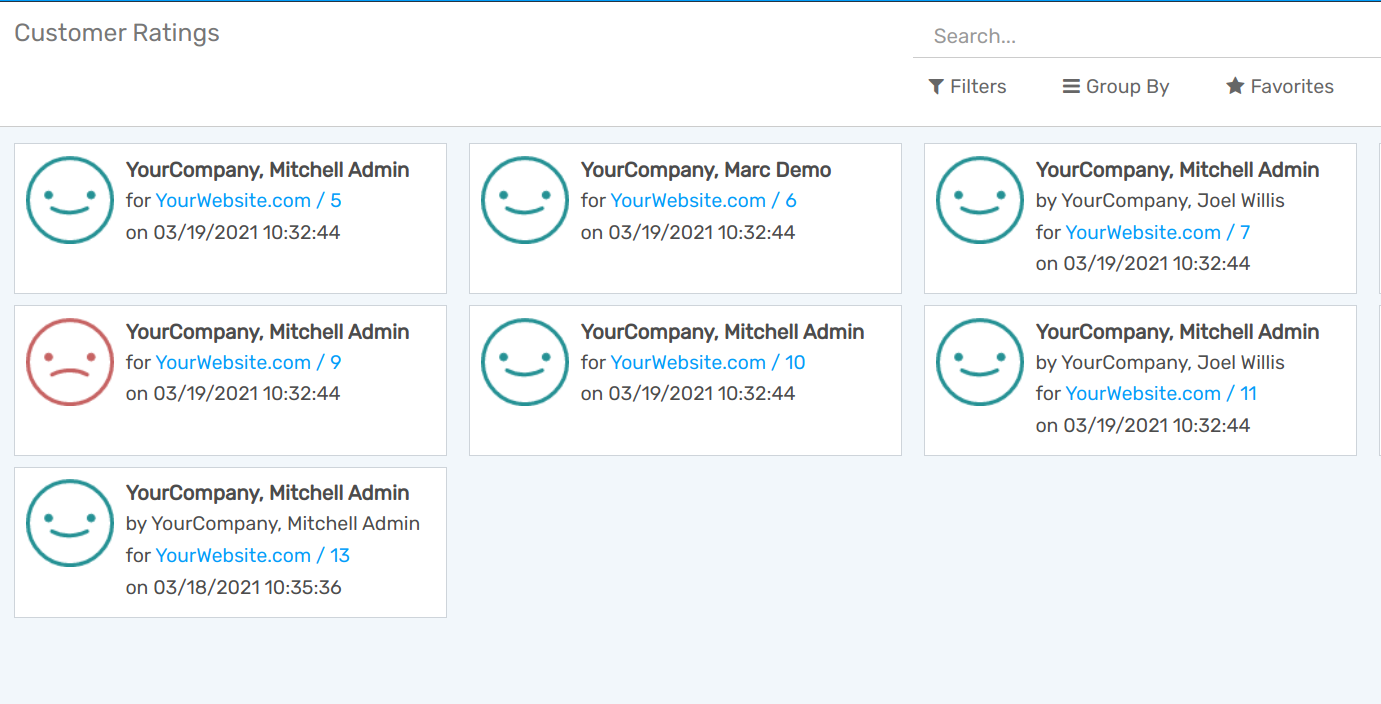Select the smiley icon on YourWebsite.com / 7 rating

980,200
